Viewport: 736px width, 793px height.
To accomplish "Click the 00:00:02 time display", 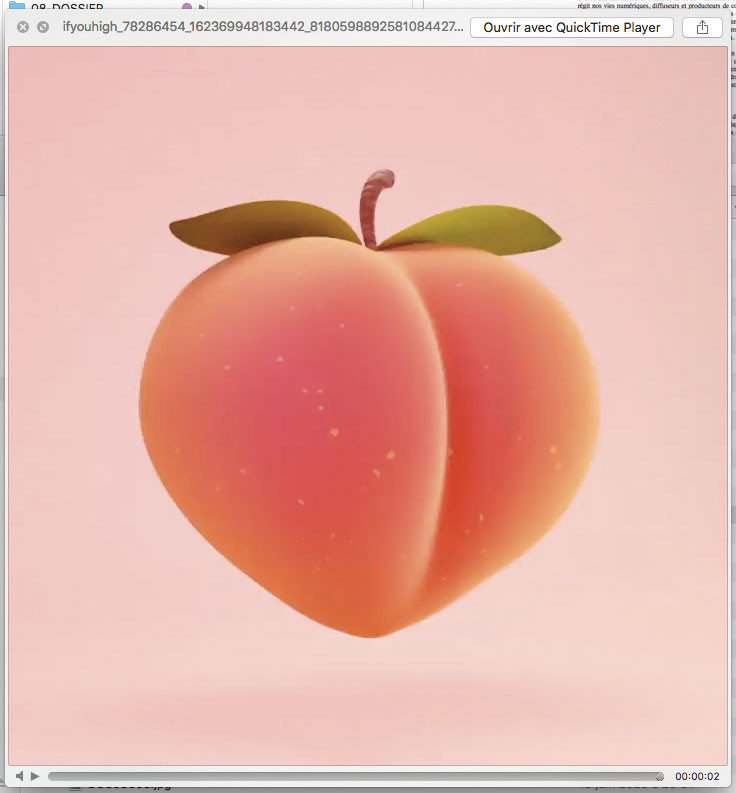I will tap(697, 776).
